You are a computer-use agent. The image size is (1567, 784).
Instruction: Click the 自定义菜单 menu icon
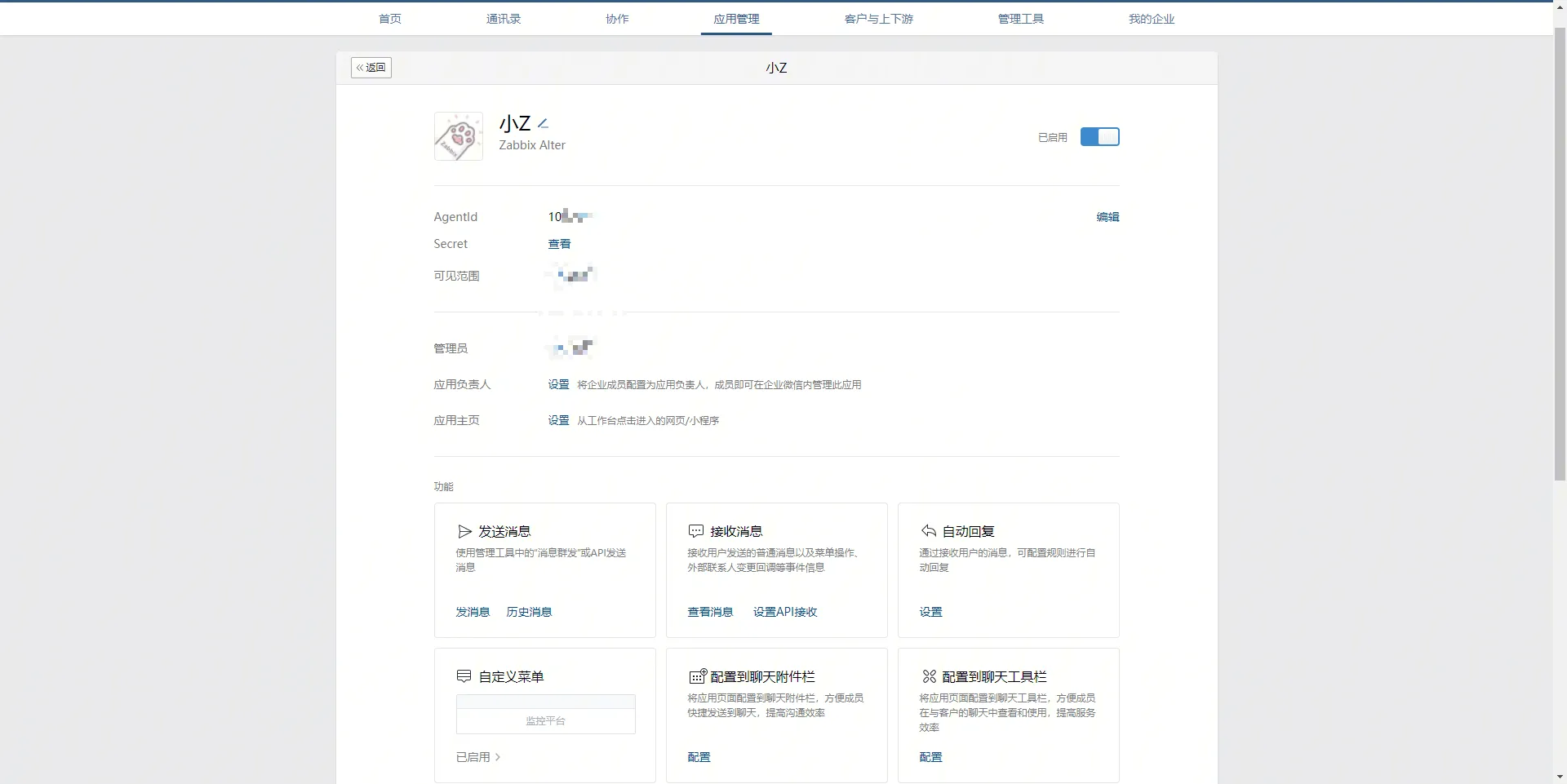(x=464, y=676)
